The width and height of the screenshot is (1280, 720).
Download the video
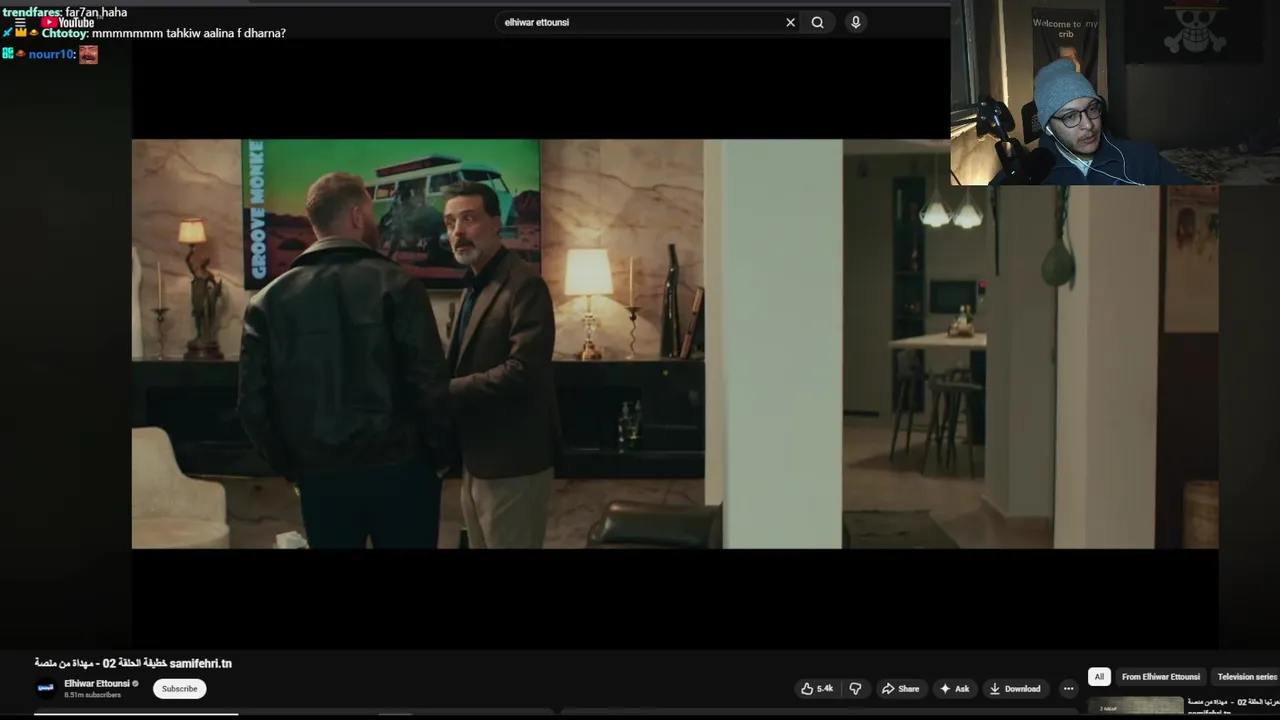pyautogui.click(x=1015, y=689)
